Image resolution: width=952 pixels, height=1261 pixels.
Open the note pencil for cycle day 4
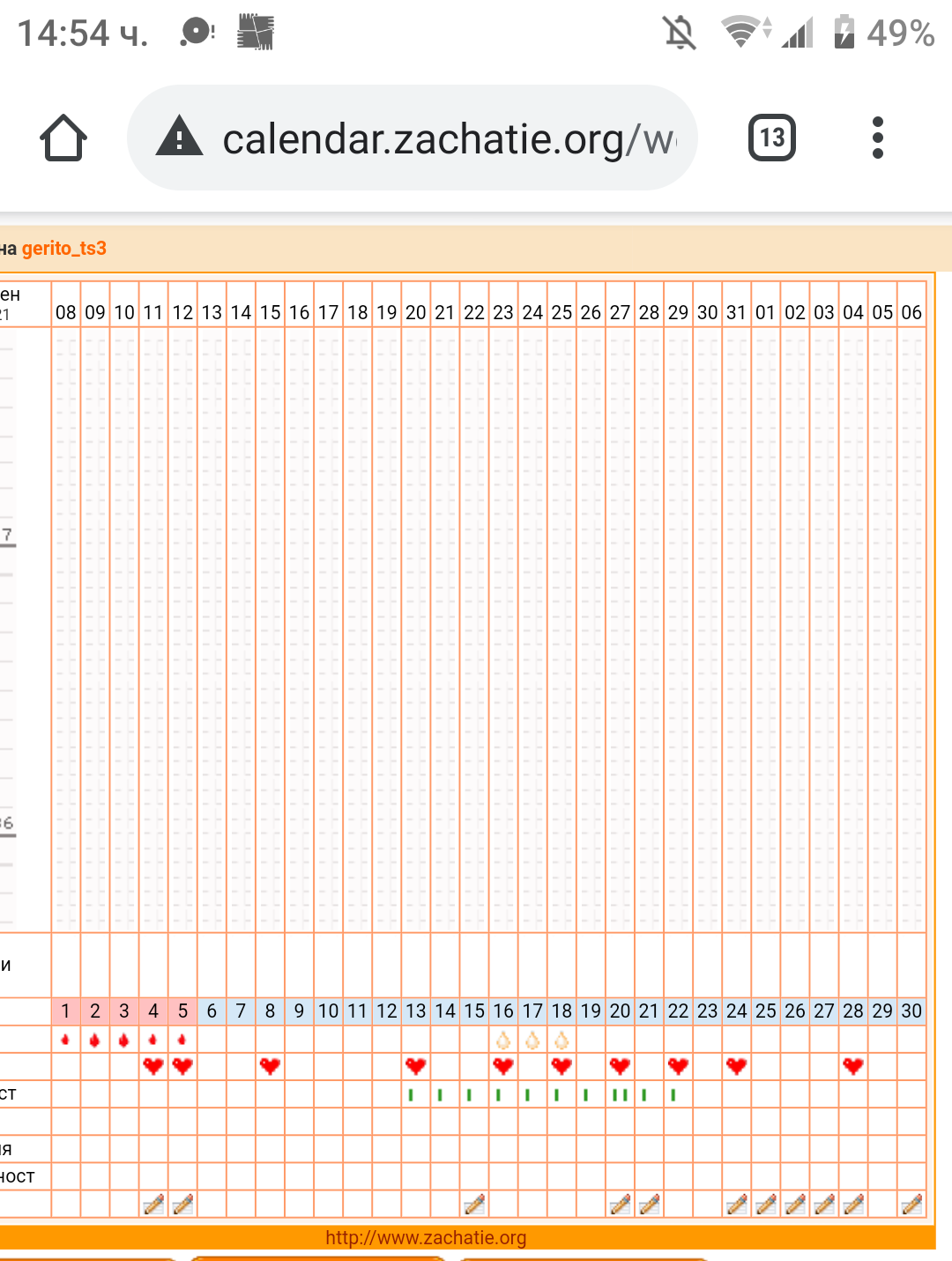153,1204
